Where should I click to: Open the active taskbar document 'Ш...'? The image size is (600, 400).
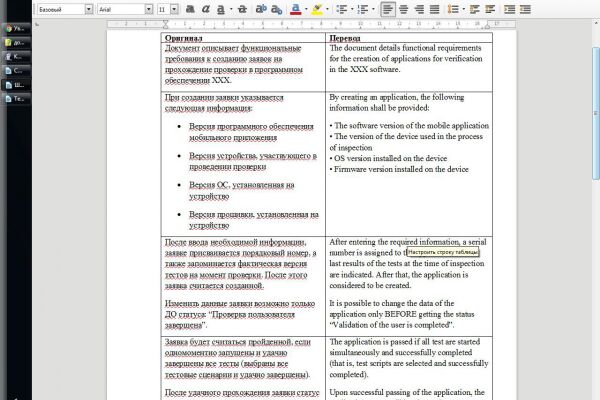point(15,85)
